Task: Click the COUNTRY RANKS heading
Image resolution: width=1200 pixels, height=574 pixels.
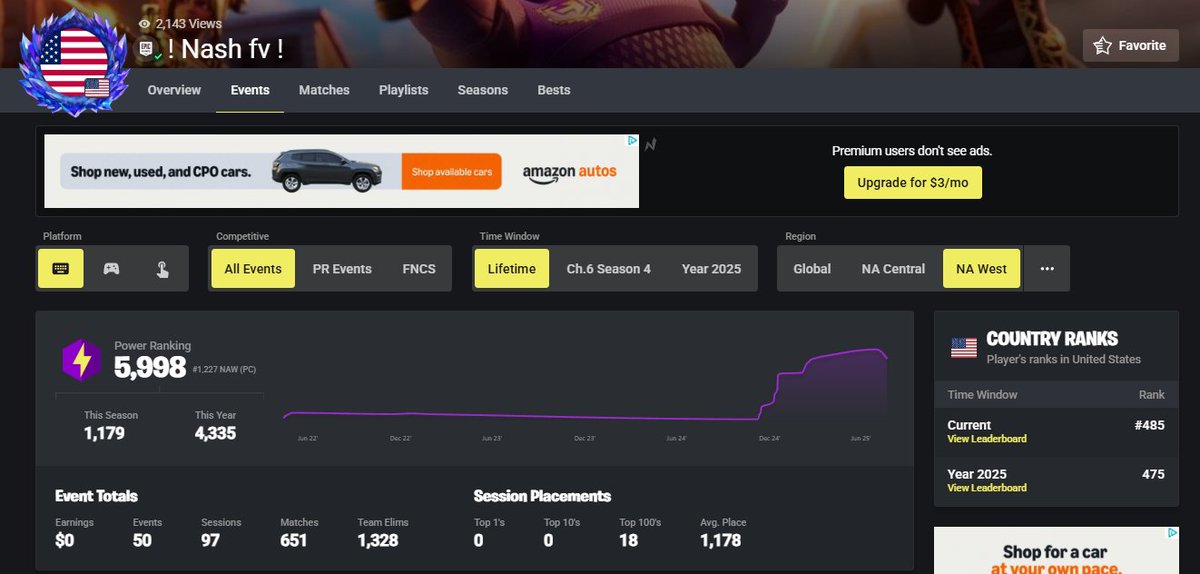Action: [1052, 339]
